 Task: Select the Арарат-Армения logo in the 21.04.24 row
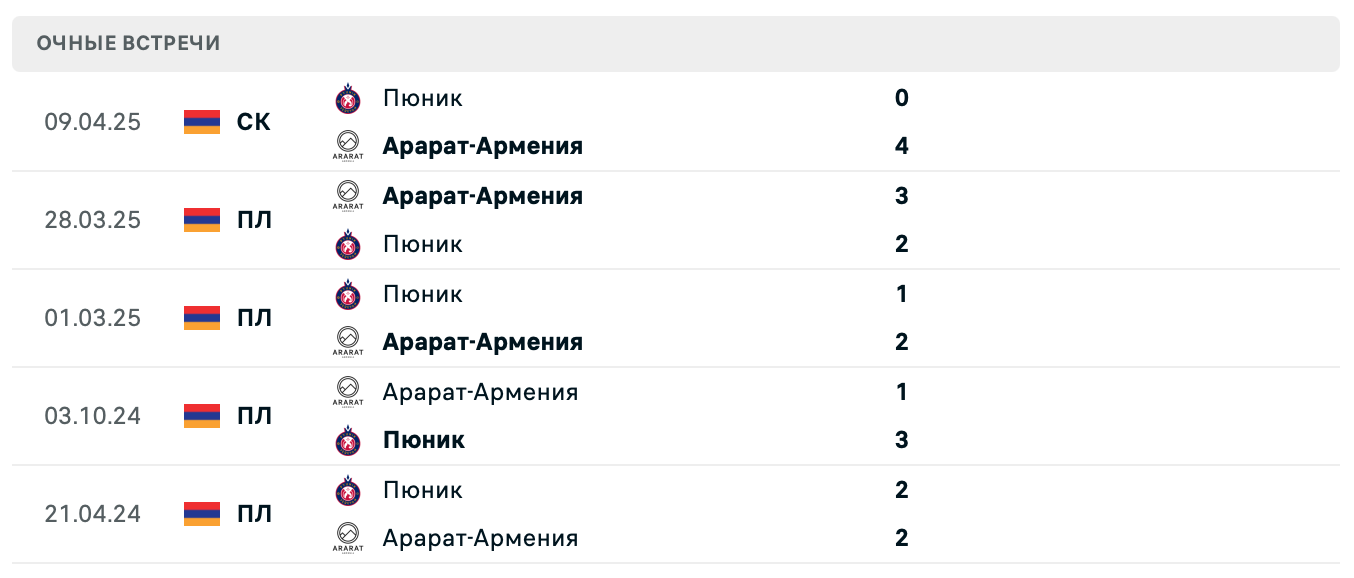(x=347, y=537)
